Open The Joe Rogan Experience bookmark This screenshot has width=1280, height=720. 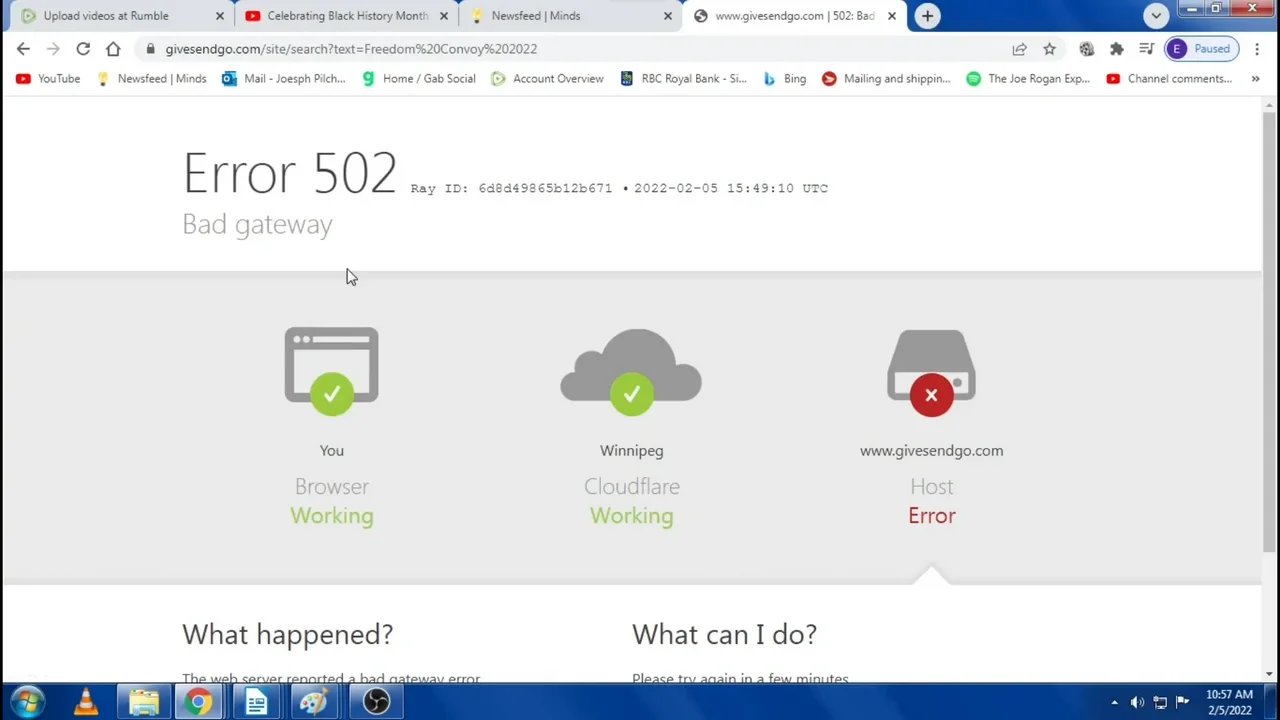coord(1028,78)
